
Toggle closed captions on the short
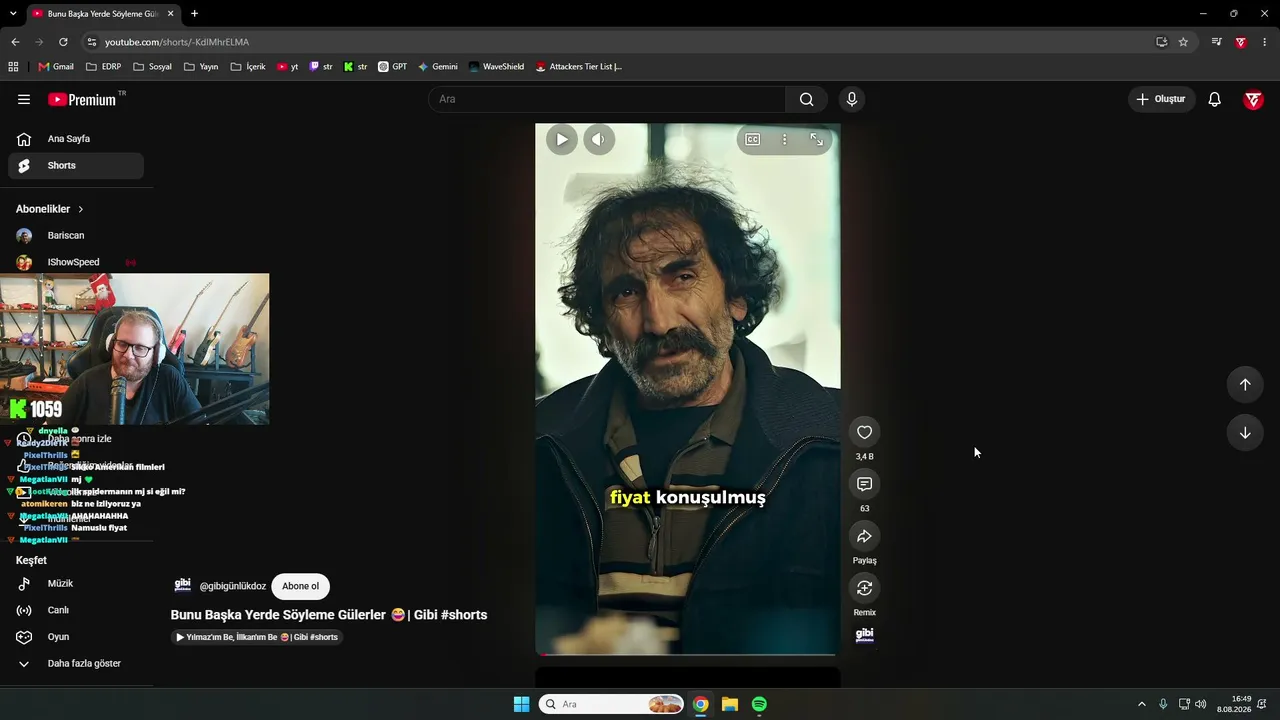point(753,139)
